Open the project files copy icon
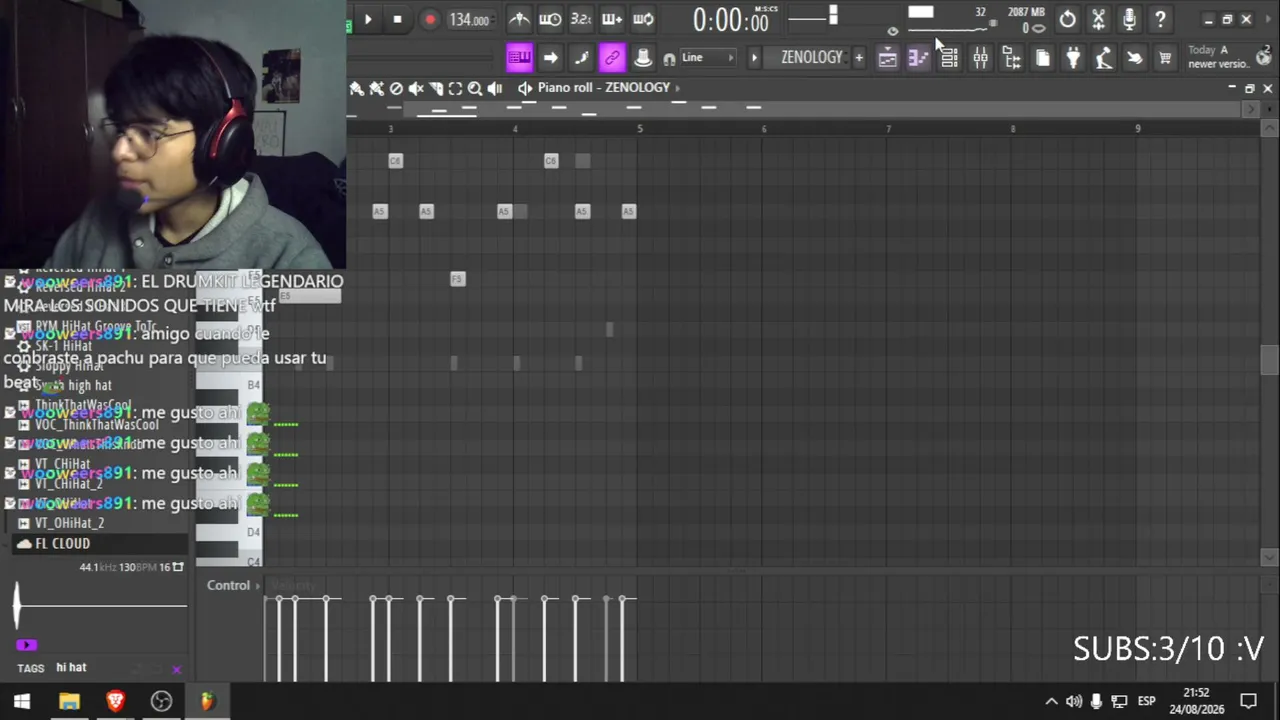The width and height of the screenshot is (1280, 720). coord(1042,58)
